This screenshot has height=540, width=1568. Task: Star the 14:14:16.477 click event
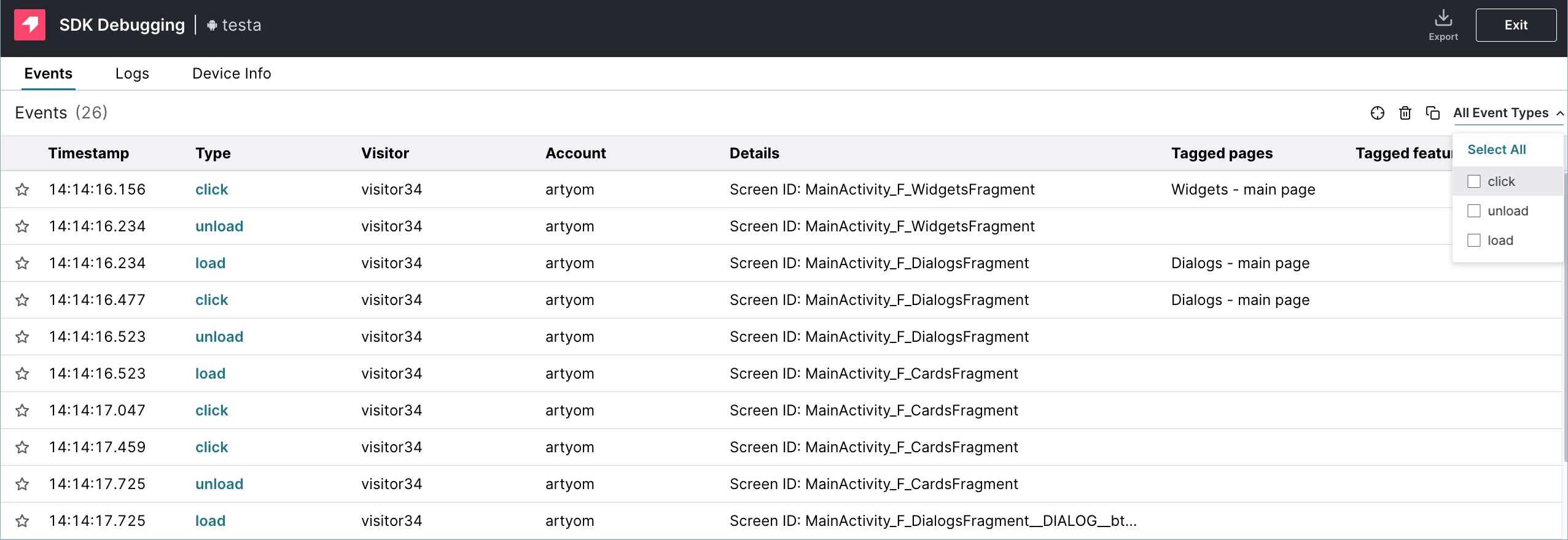[22, 300]
